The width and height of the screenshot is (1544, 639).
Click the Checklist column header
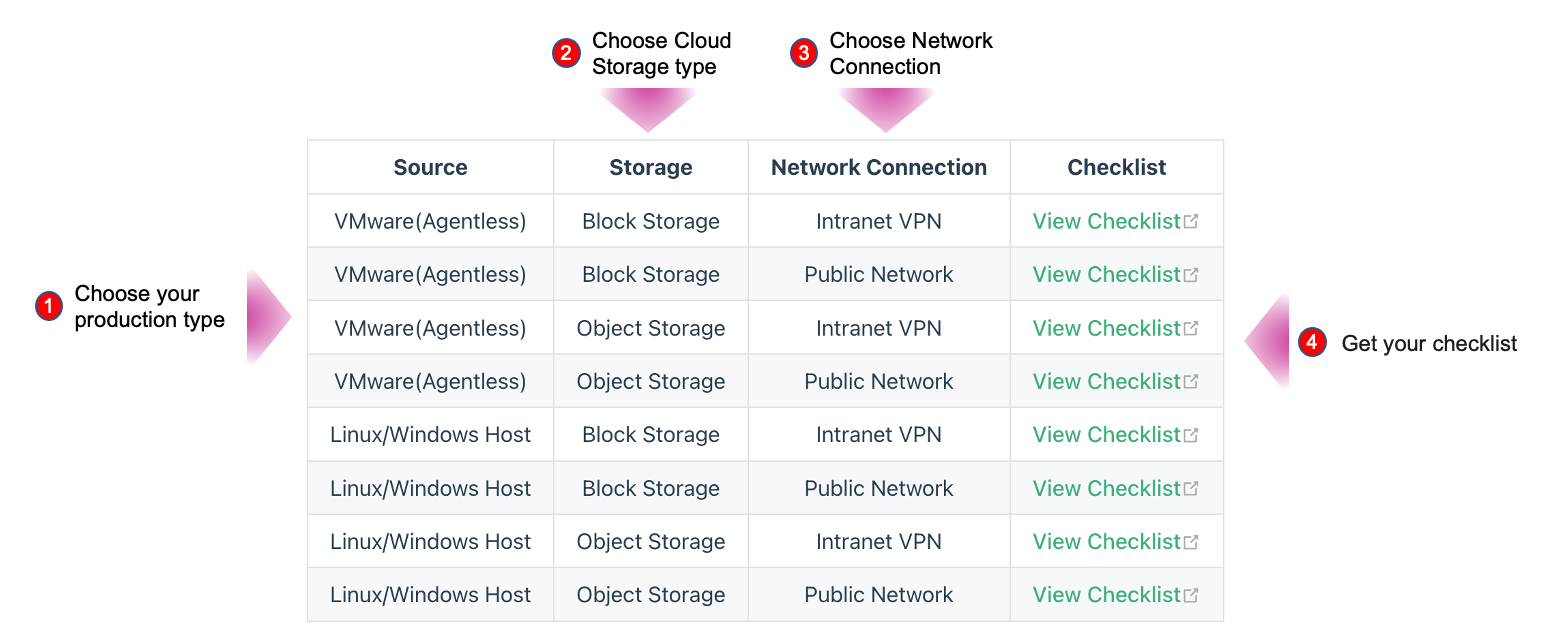[1117, 167]
